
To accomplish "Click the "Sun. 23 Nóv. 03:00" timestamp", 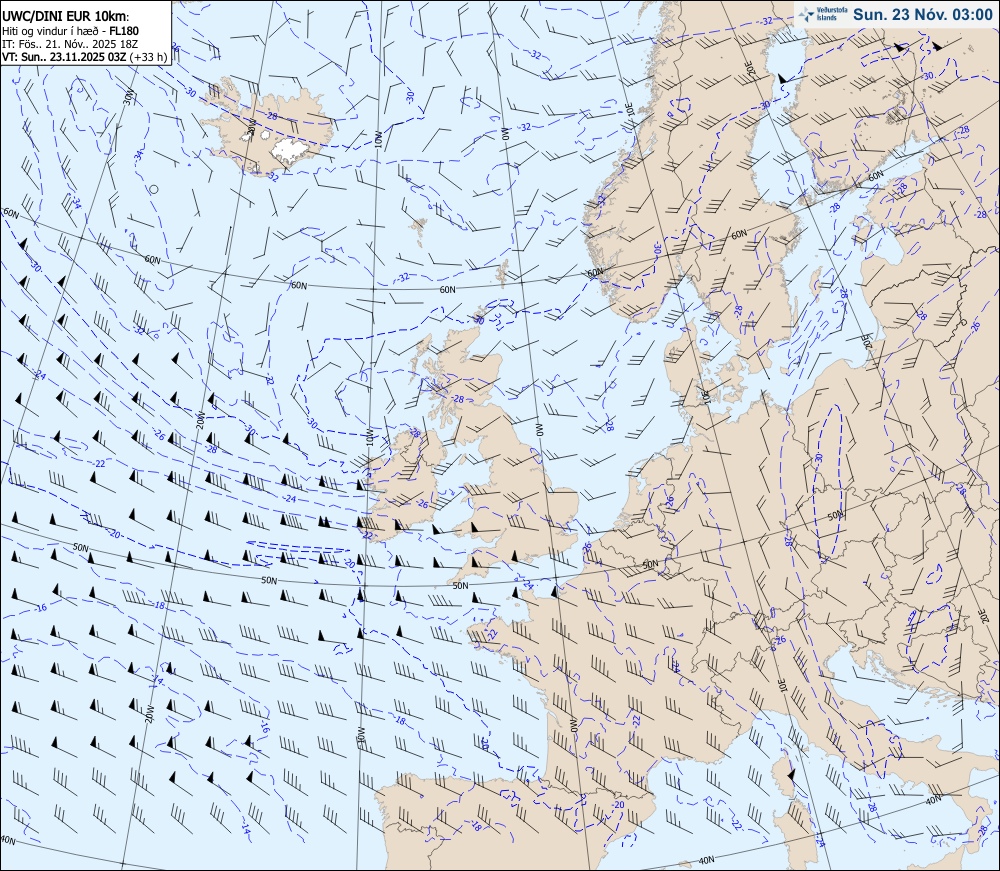I will [x=923, y=15].
